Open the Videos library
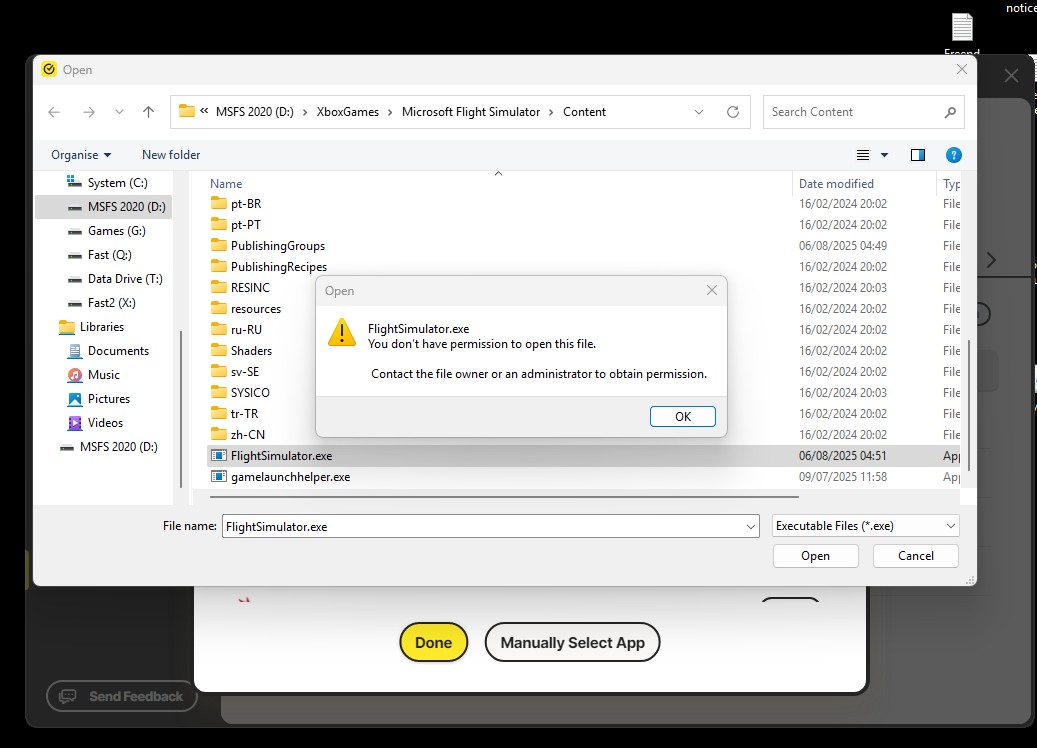 (x=96, y=423)
